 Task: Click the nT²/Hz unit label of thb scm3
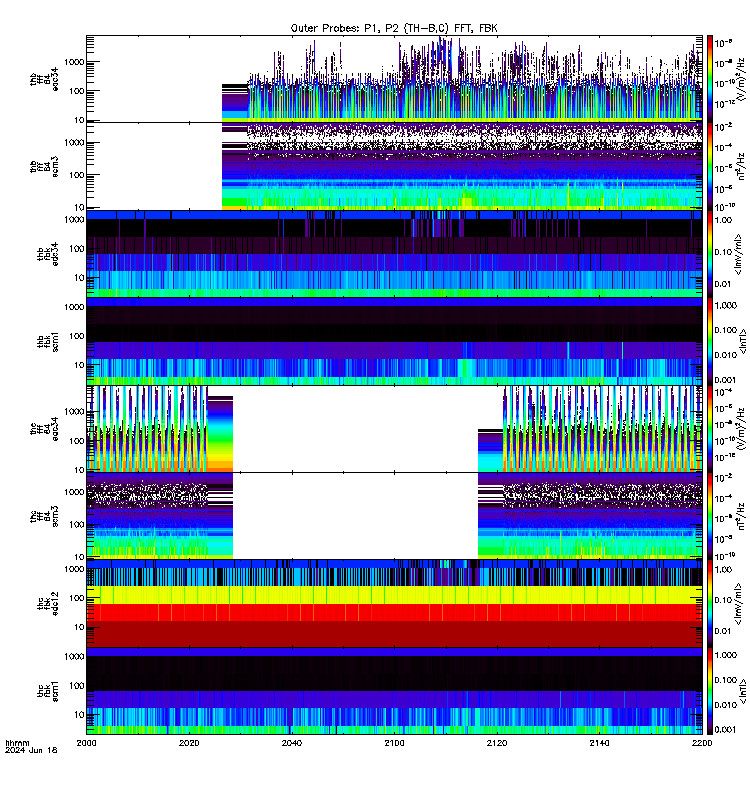tap(742, 167)
